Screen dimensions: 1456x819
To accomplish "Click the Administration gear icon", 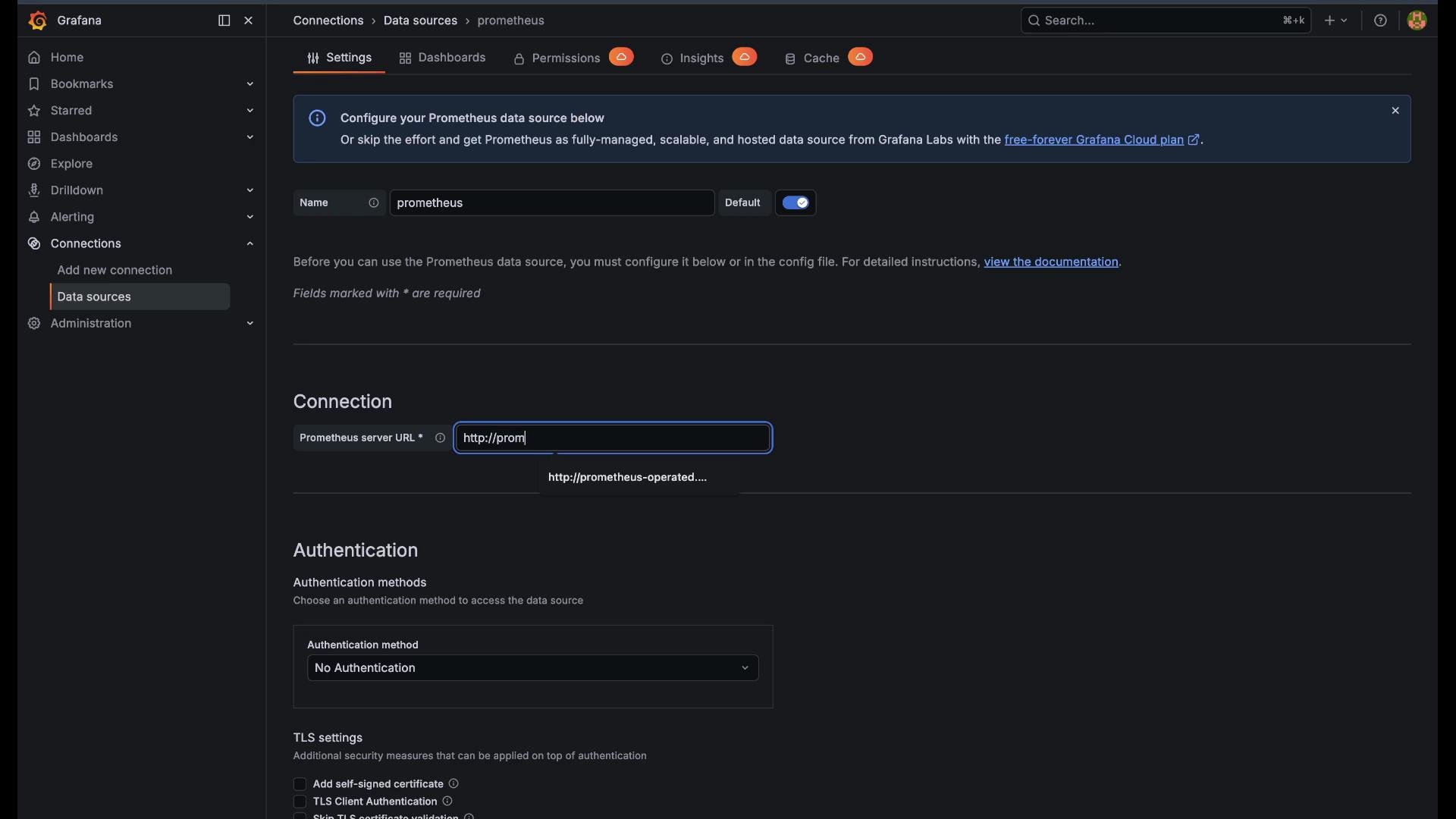I will [34, 324].
